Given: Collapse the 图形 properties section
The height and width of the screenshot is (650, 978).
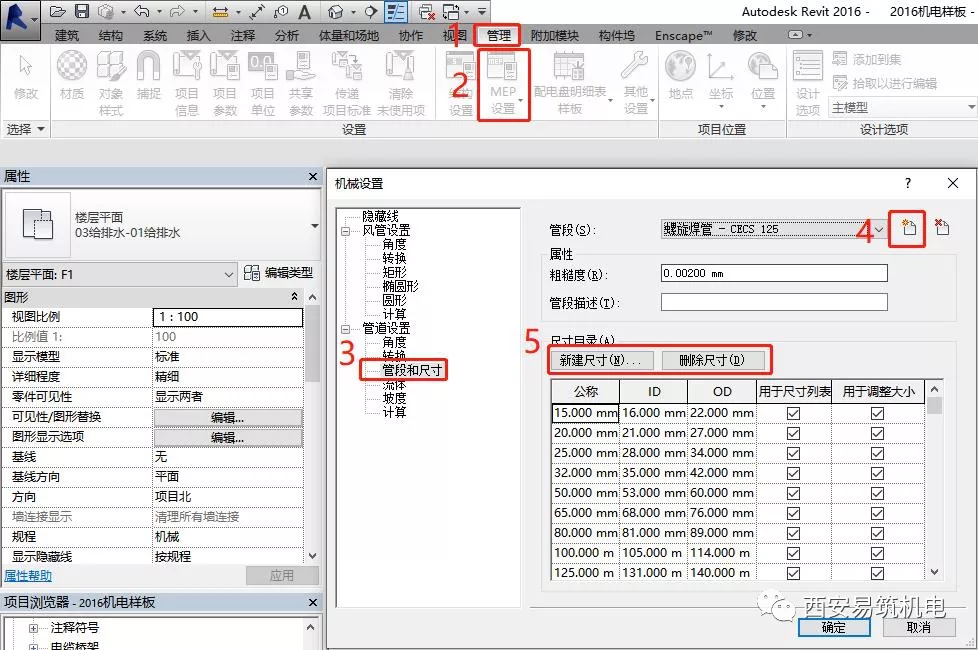Looking at the screenshot, I should pyautogui.click(x=294, y=297).
